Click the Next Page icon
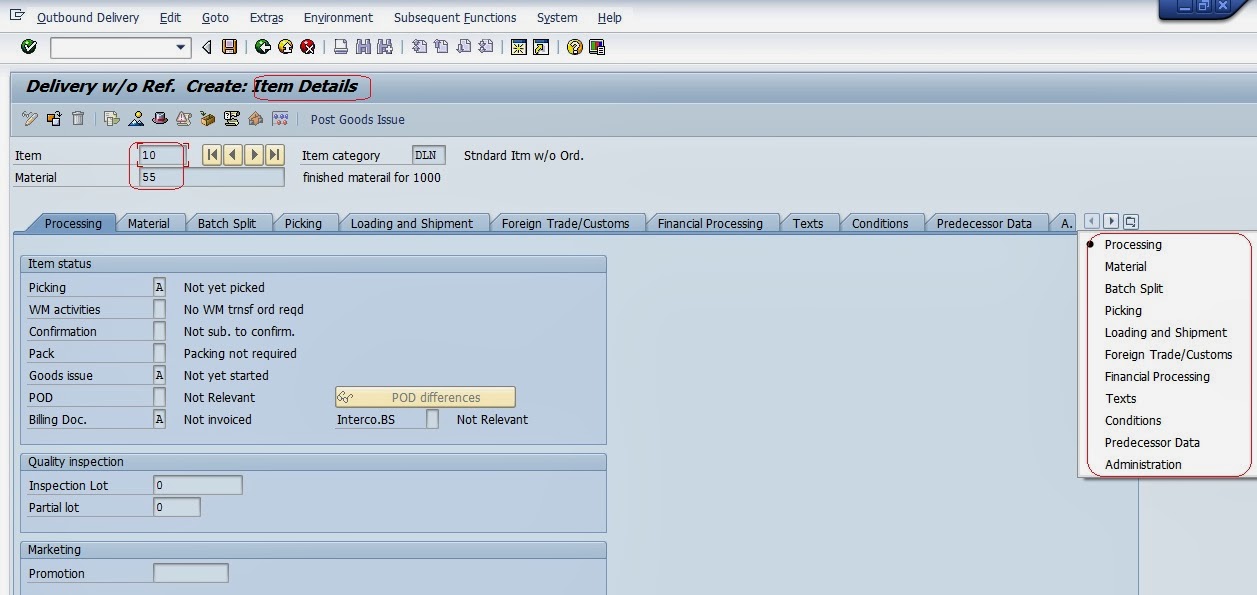Viewport: 1257px width, 595px height. pos(463,47)
